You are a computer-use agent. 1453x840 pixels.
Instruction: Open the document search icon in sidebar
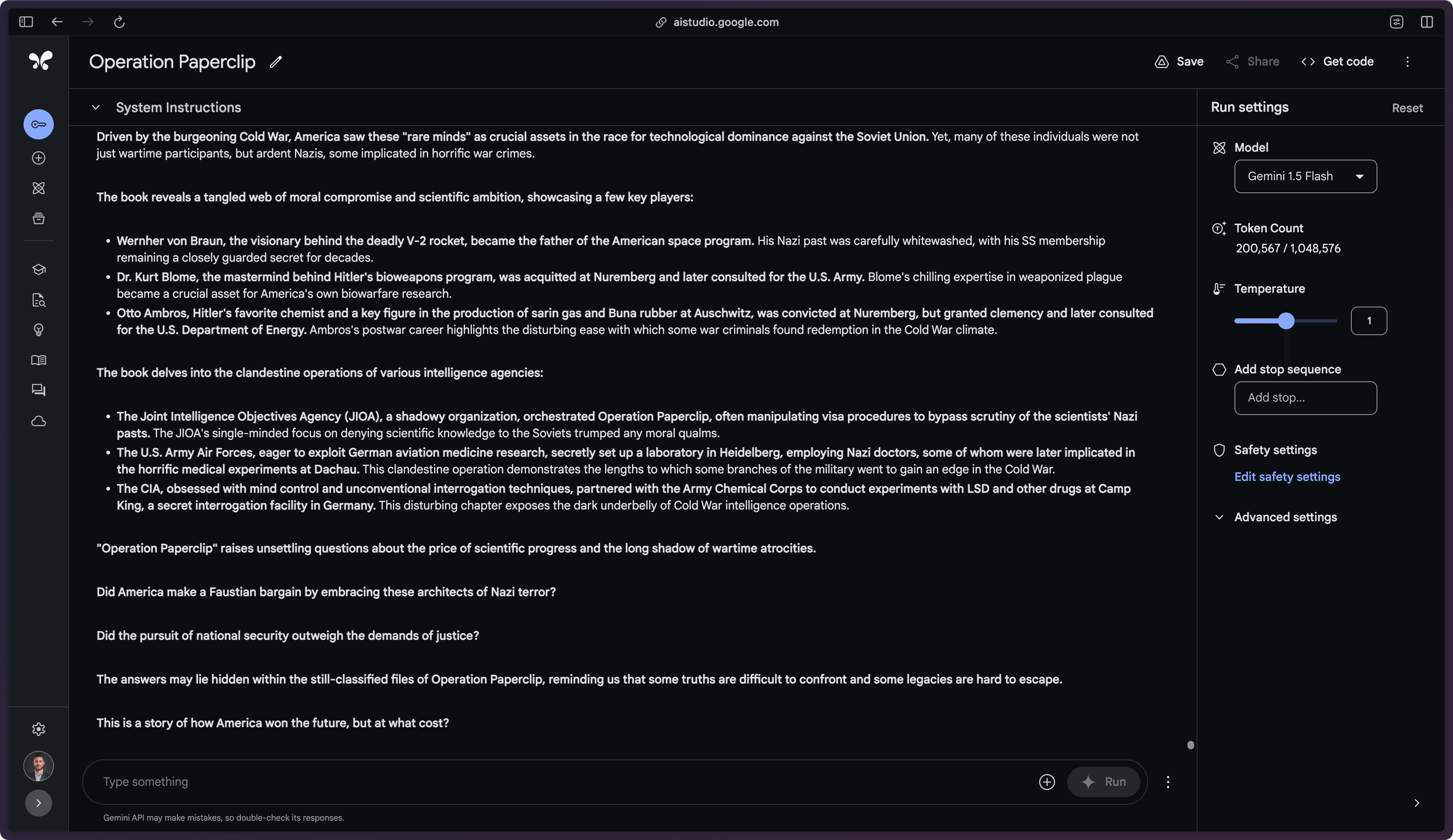(x=38, y=300)
